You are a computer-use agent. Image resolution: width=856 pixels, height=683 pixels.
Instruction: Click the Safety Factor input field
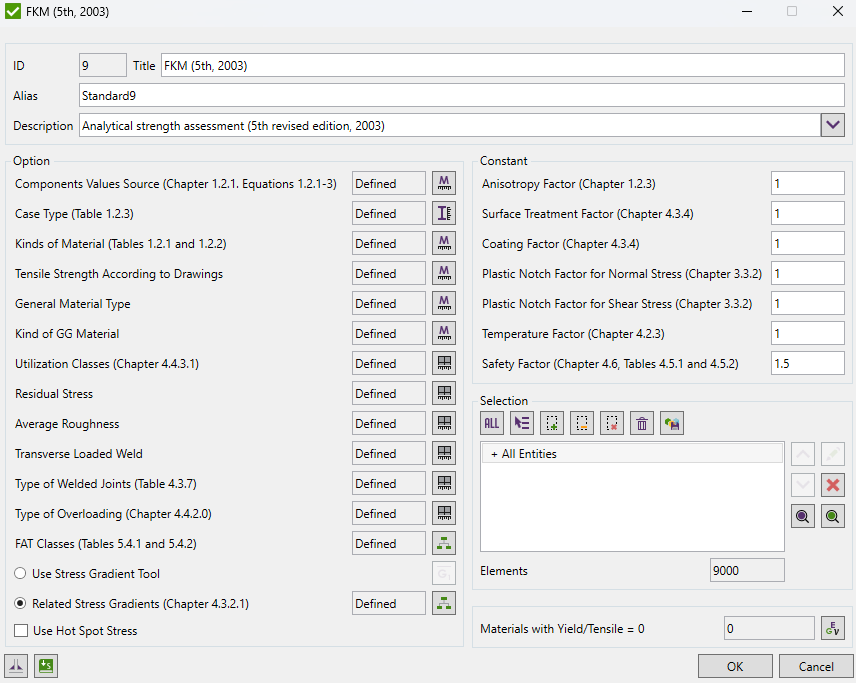tap(807, 364)
